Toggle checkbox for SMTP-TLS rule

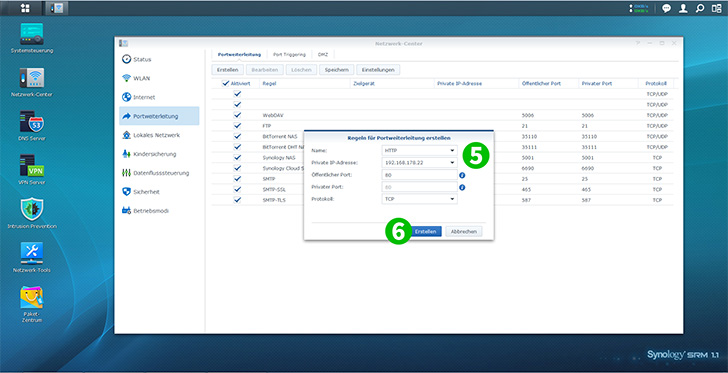(x=237, y=200)
